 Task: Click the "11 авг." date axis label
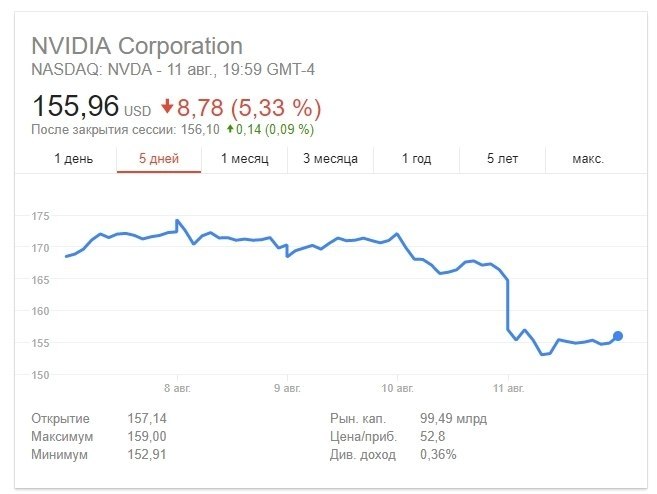(508, 384)
